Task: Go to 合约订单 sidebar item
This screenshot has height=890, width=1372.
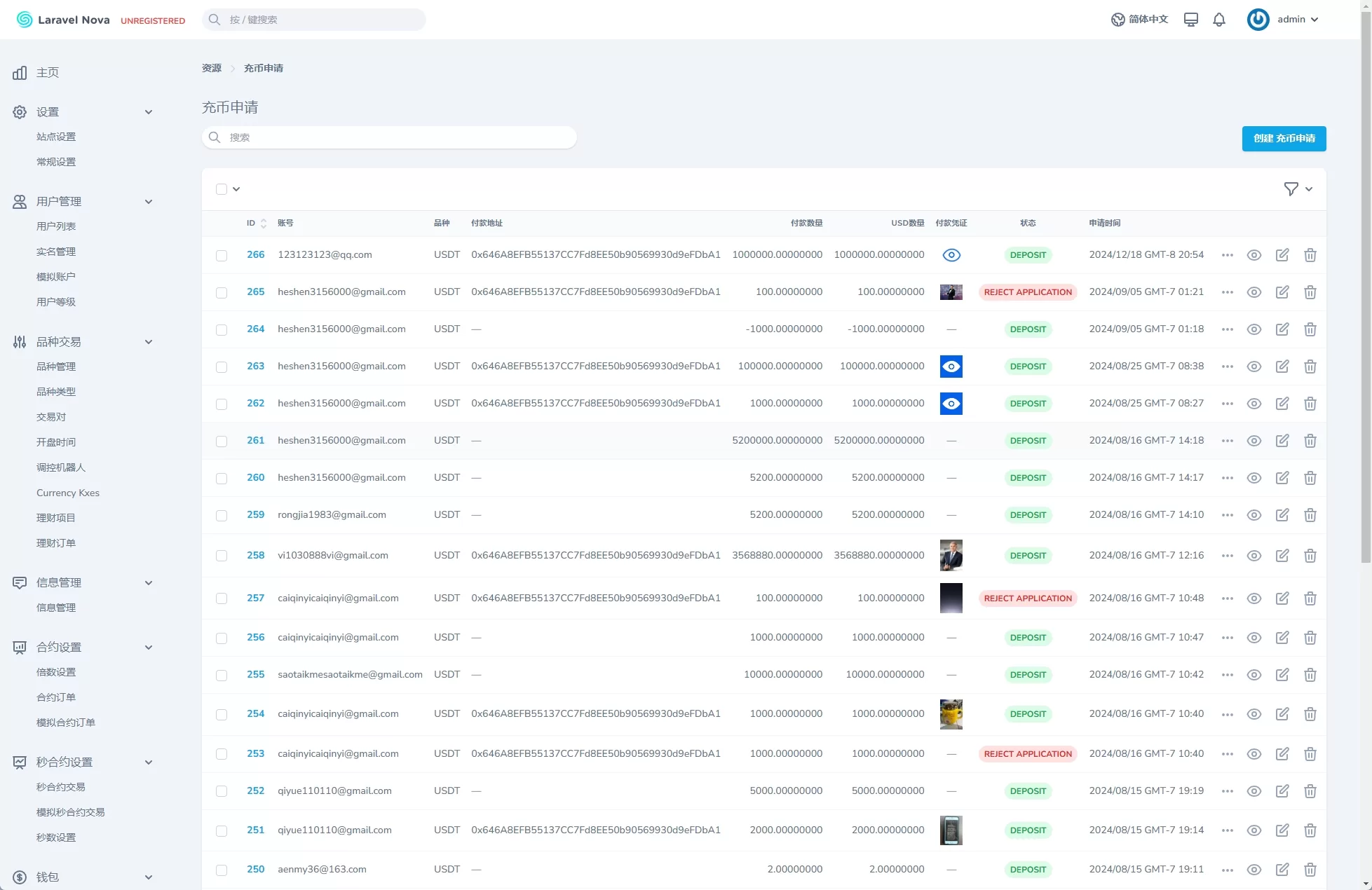Action: point(56,697)
